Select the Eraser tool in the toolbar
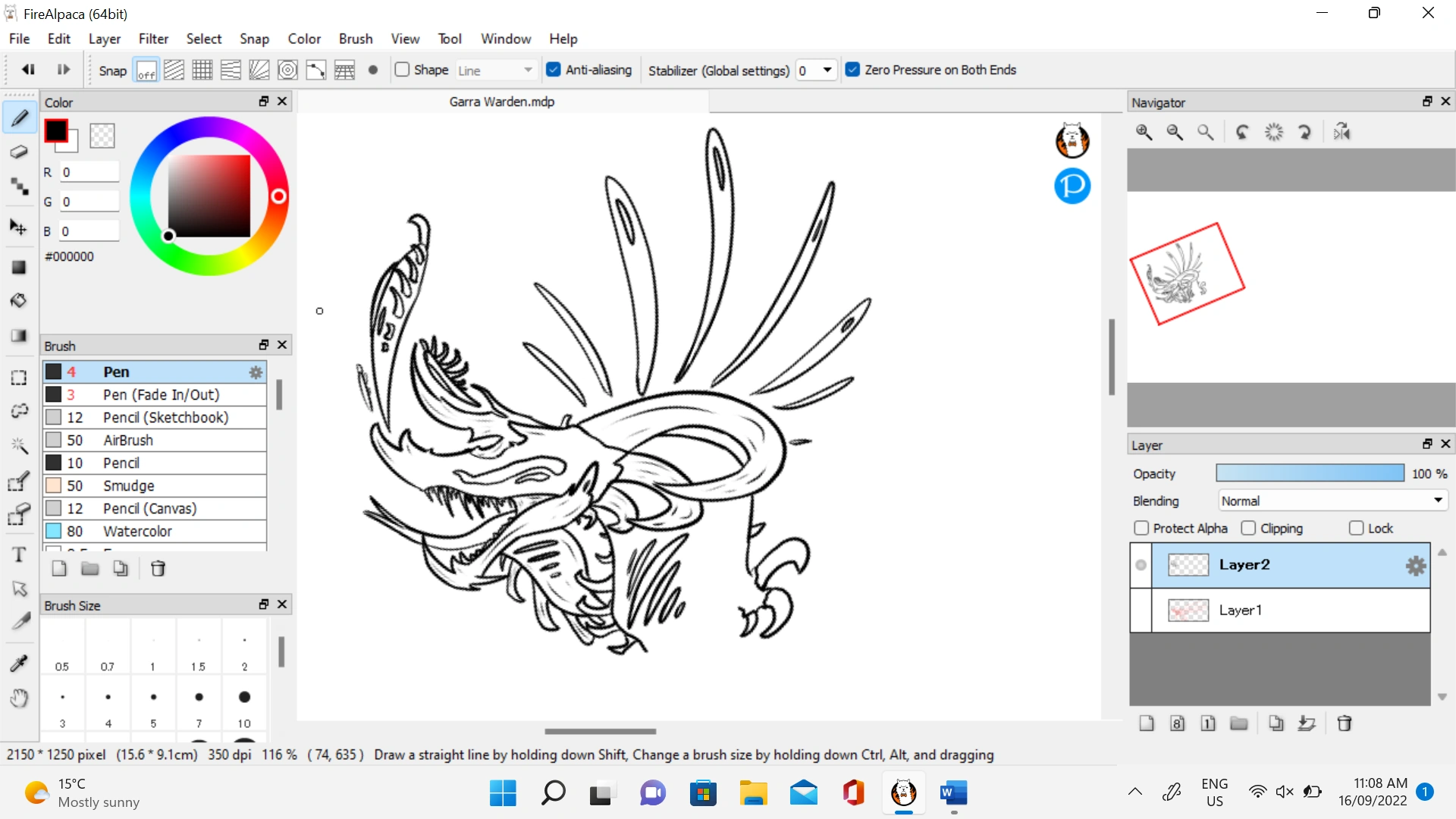The image size is (1456, 819). (x=19, y=152)
